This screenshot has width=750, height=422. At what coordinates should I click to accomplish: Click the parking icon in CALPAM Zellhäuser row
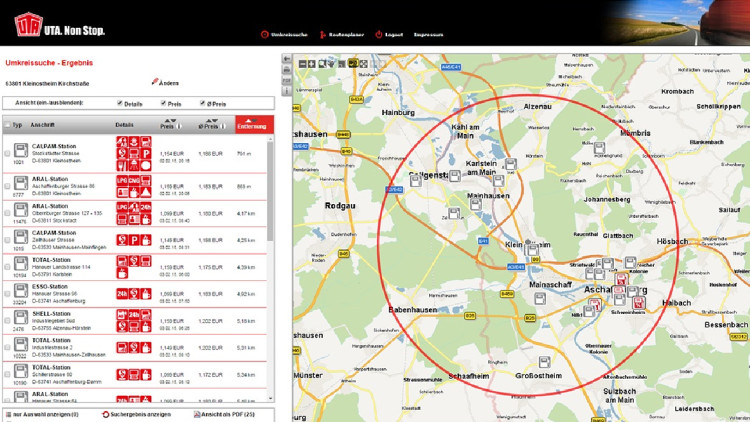[x=134, y=240]
